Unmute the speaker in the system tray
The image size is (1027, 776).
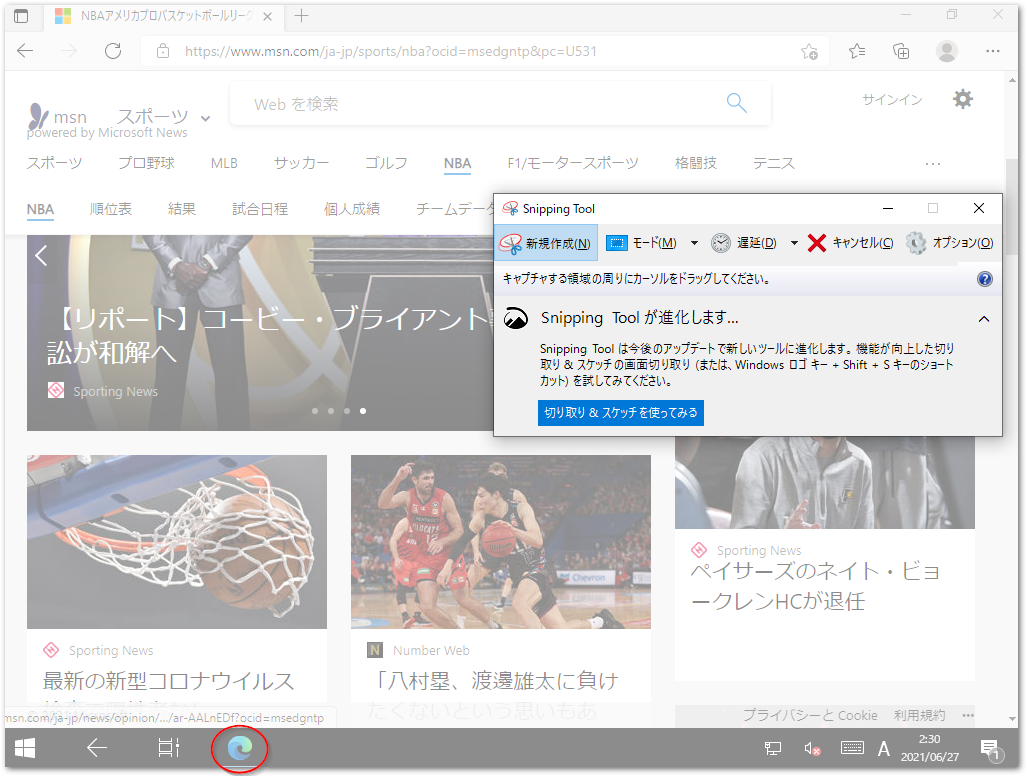[811, 747]
